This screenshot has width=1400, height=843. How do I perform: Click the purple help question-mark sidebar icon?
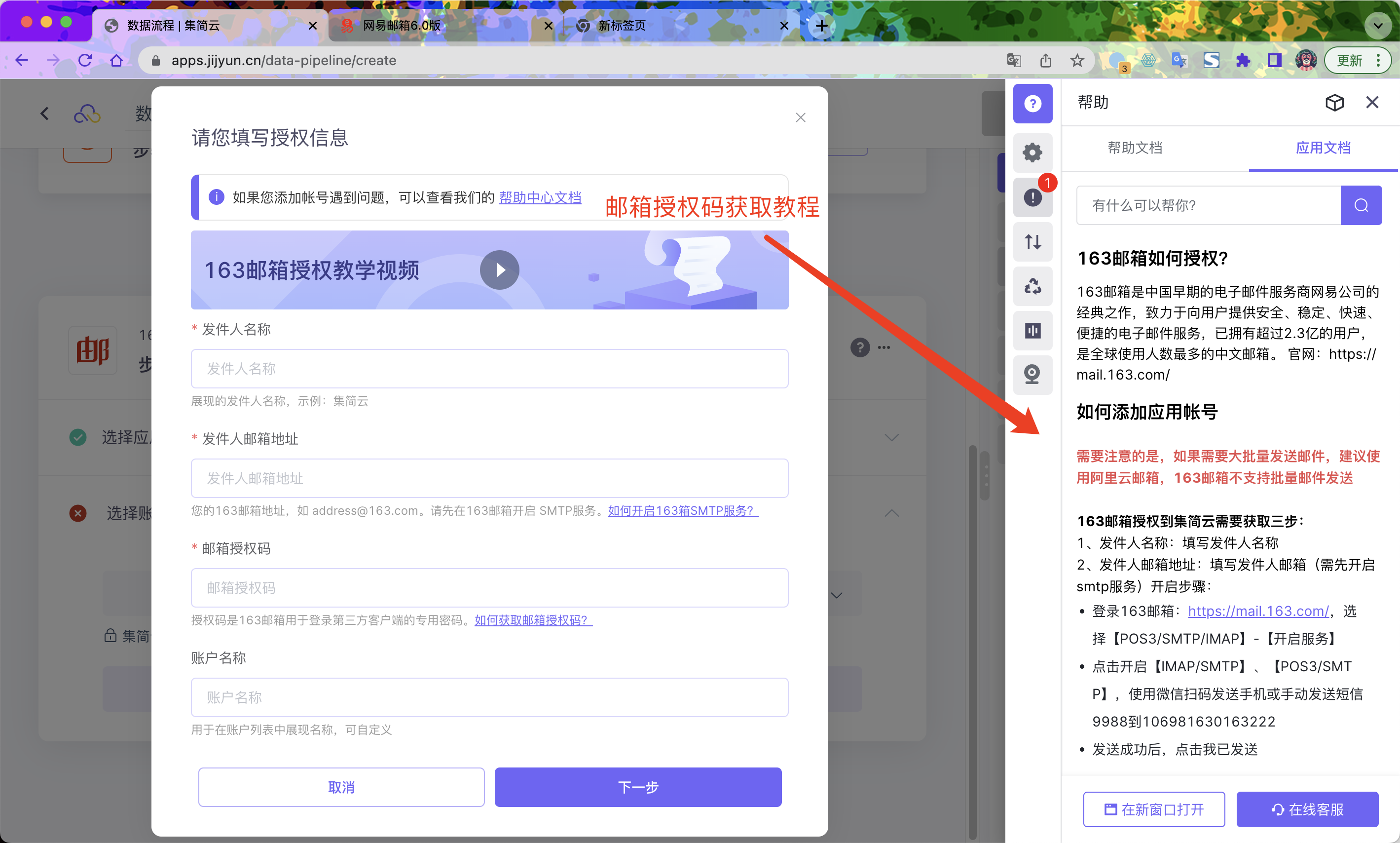pos(1032,103)
